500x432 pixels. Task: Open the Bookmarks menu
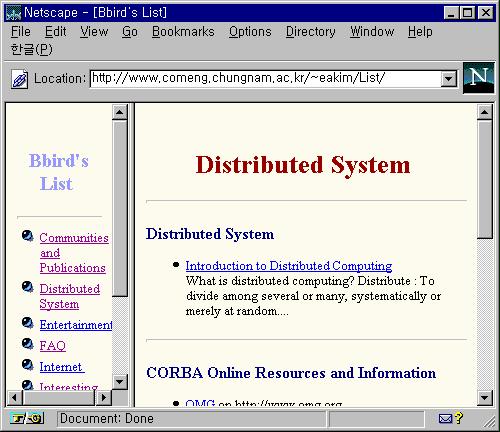click(183, 32)
